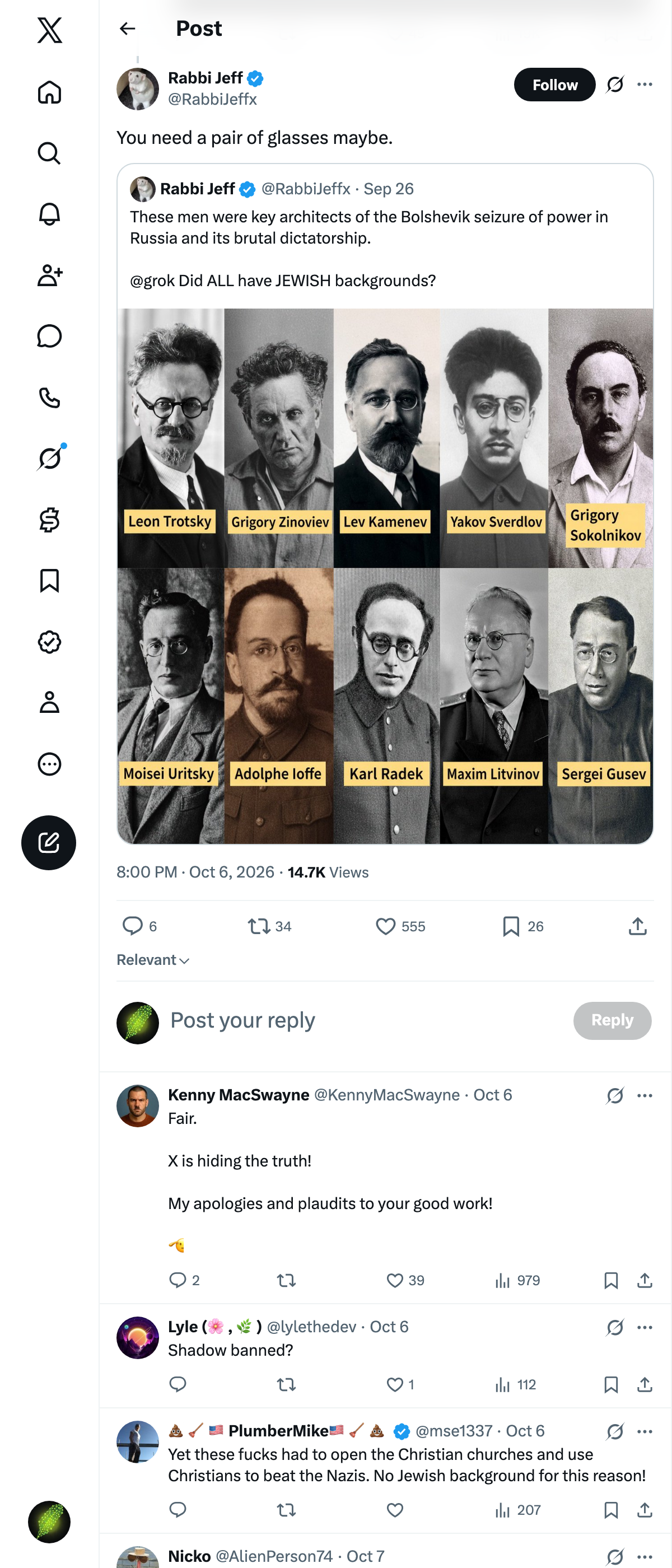Open the Profile item in sidebar
The width and height of the screenshot is (672, 1568).
point(49,702)
